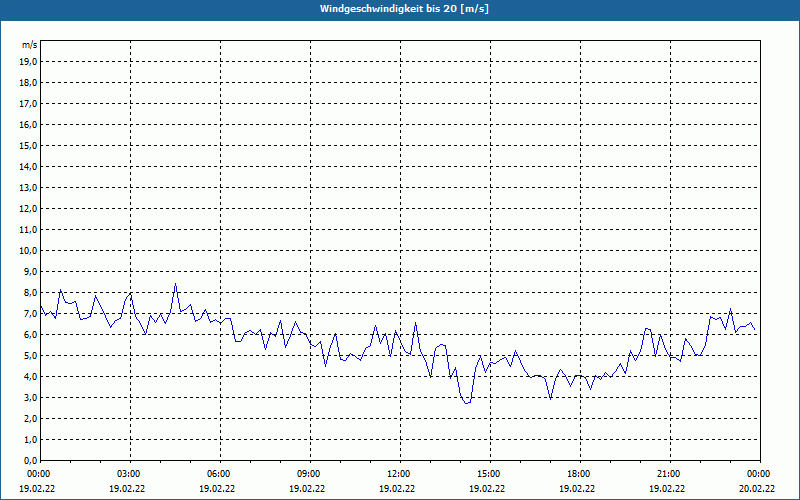Select the '12,0' y-axis label
The width and height of the screenshot is (800, 500).
click(28, 209)
